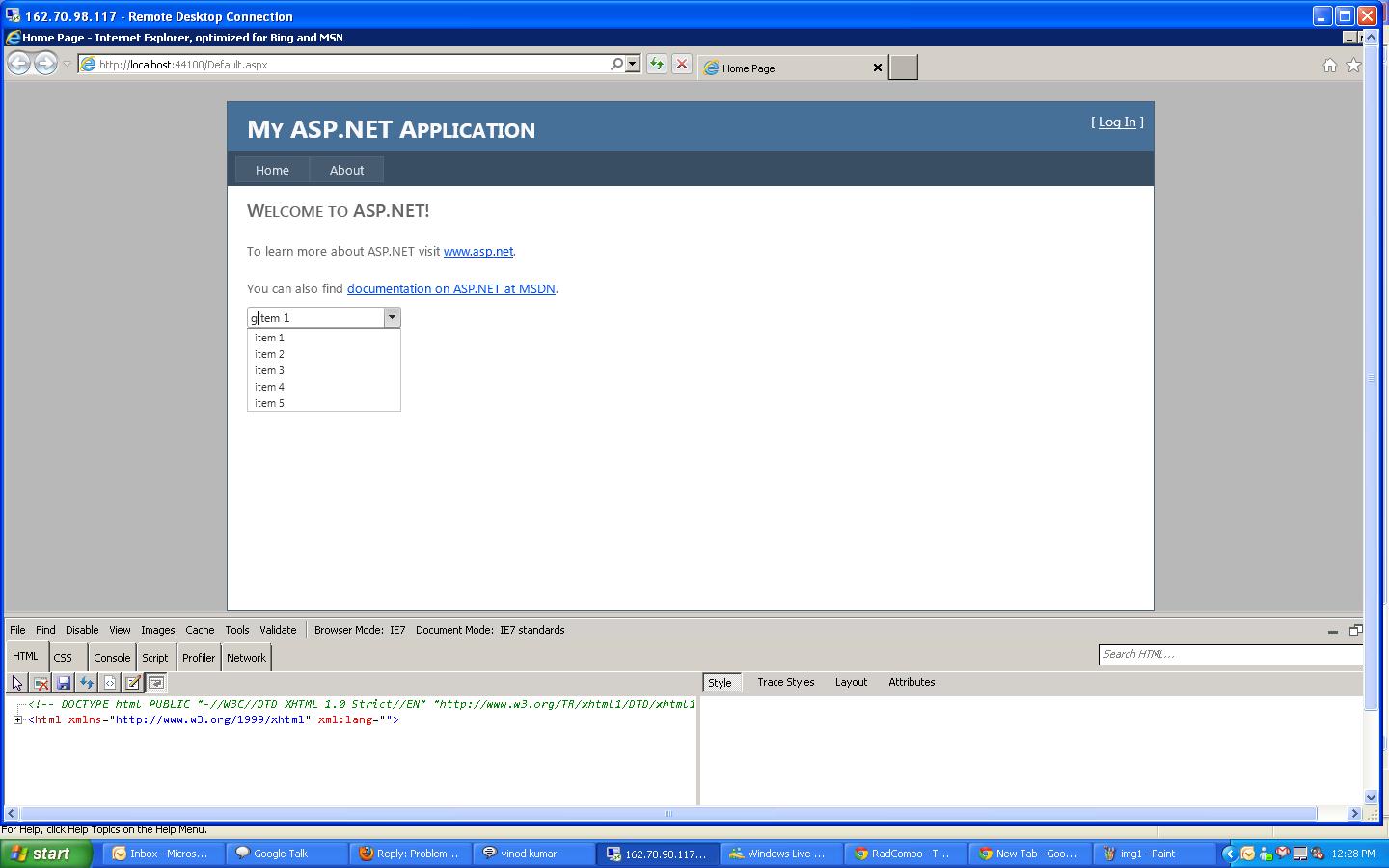Unpin developer tools into separate window
The image size is (1389, 868).
click(x=1355, y=631)
